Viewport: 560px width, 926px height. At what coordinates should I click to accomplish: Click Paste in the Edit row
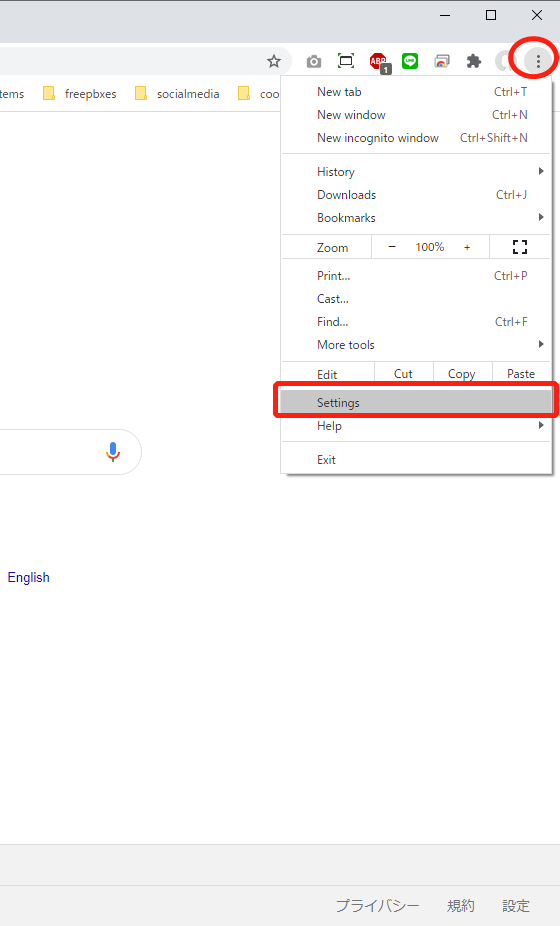pos(521,374)
